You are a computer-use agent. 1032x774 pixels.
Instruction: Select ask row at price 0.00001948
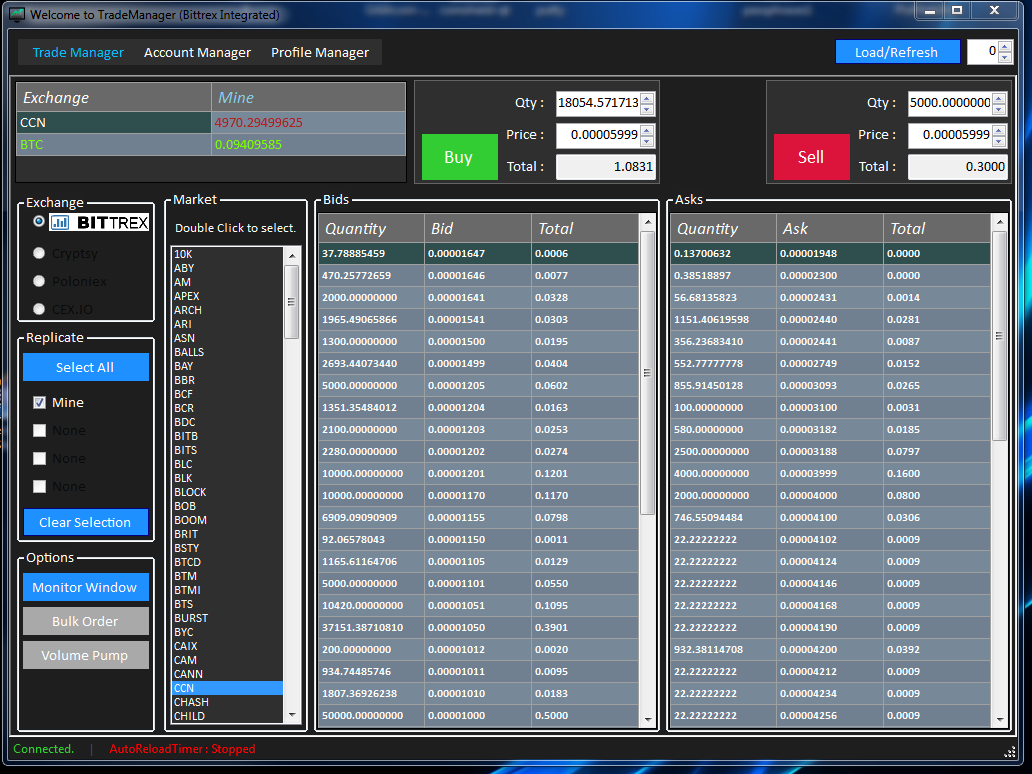click(x=831, y=253)
